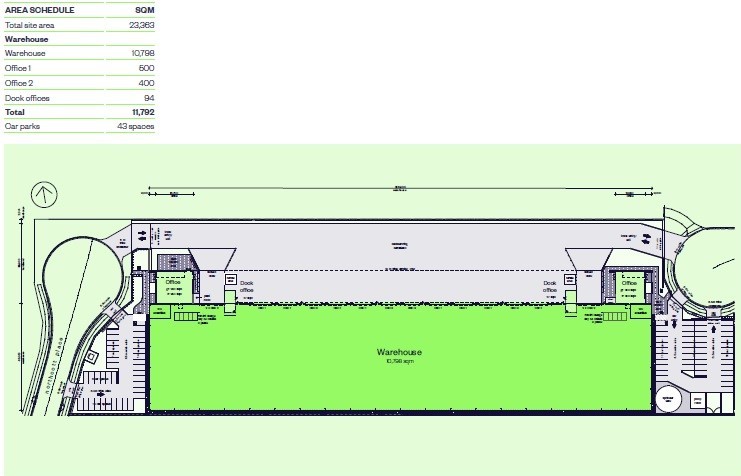The image size is (741, 476).
Task: Select the Dock offices row
Action: pos(79,98)
